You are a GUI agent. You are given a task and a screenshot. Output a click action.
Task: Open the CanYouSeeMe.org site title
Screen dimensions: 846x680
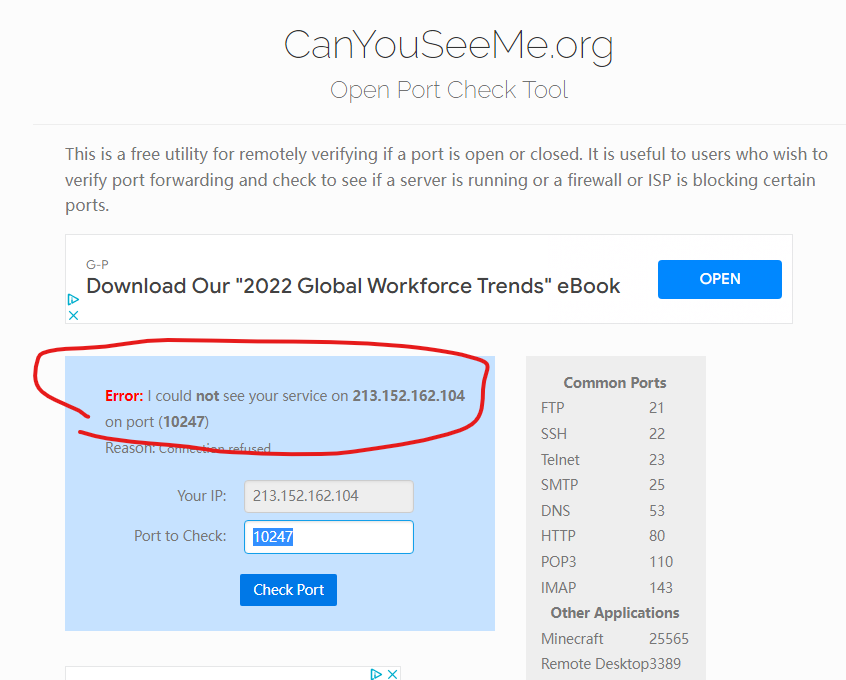[x=448, y=45]
